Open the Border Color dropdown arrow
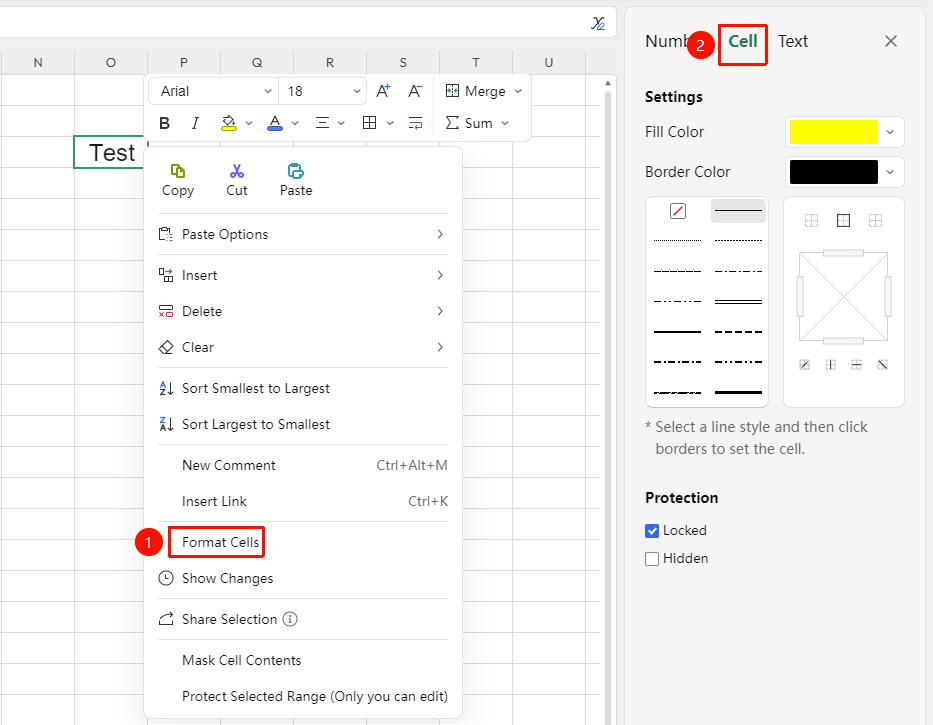This screenshot has width=933, height=725. 890,172
